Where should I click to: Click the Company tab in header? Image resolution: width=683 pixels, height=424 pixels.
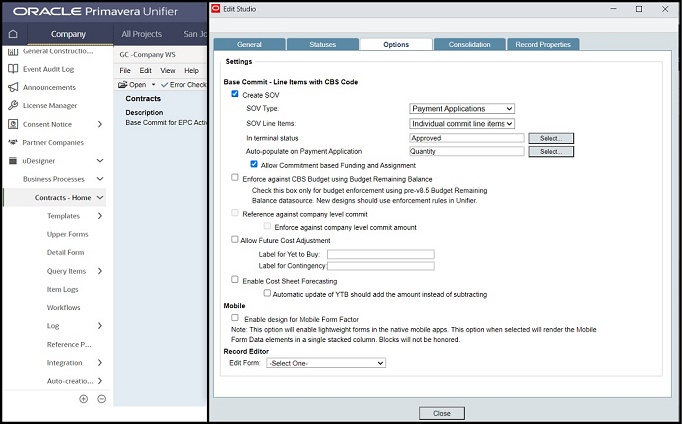click(x=68, y=34)
